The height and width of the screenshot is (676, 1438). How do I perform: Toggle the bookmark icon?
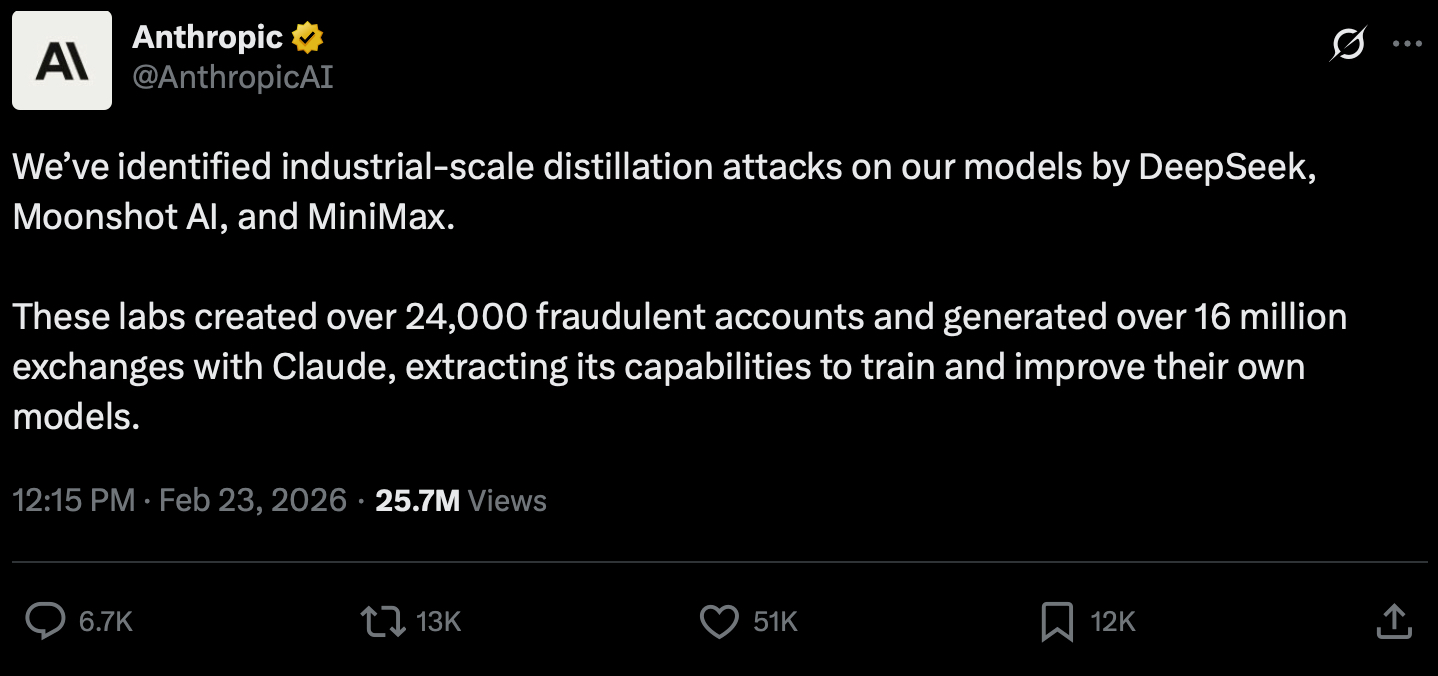coord(1057,621)
